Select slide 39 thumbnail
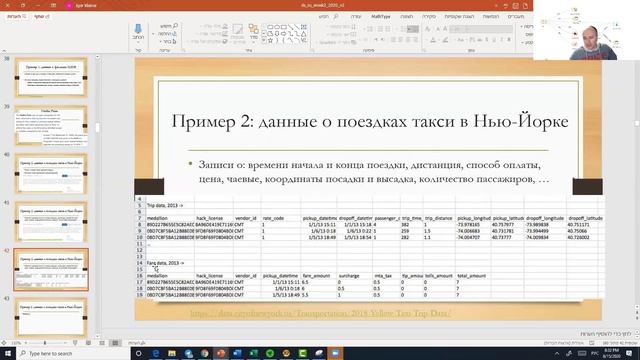This screenshot has height=360, width=640. 51,125
